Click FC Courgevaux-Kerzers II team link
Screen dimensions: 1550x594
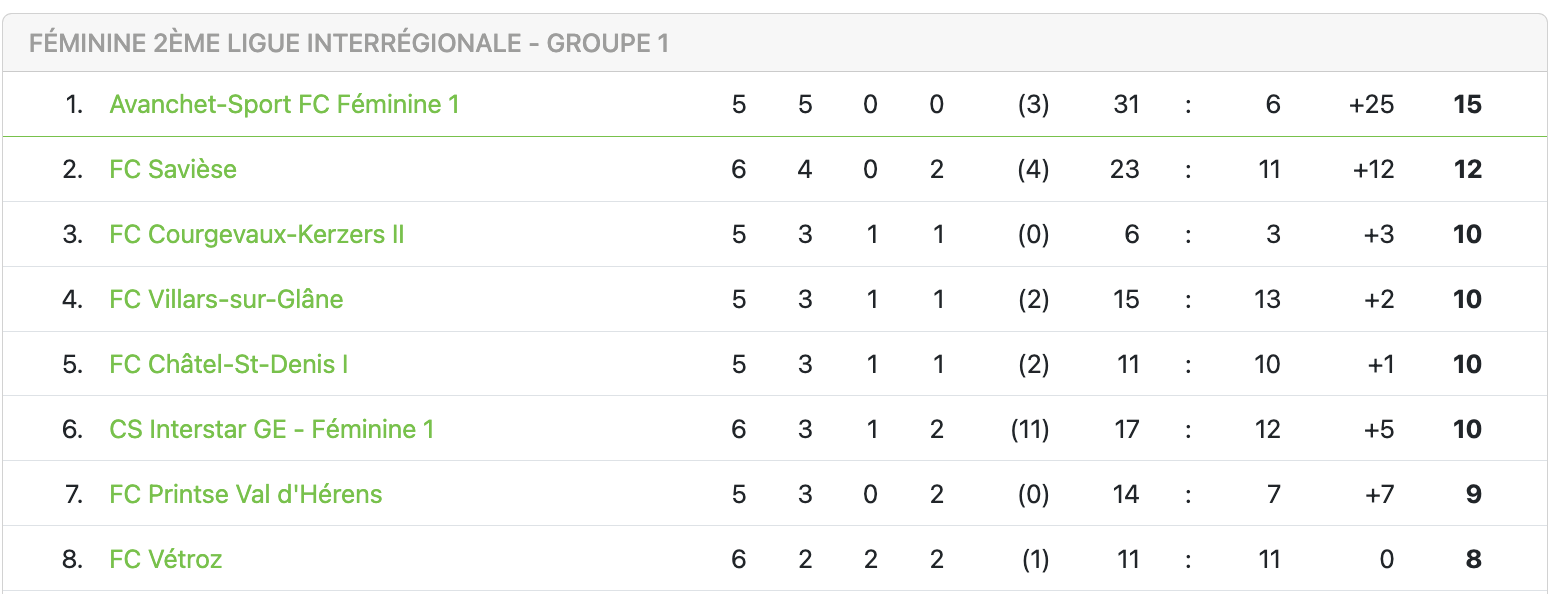point(257,234)
